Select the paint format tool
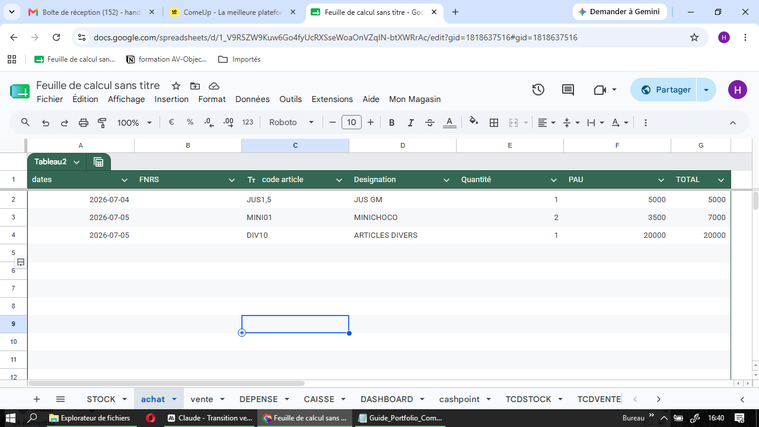The image size is (759, 427). tap(102, 122)
